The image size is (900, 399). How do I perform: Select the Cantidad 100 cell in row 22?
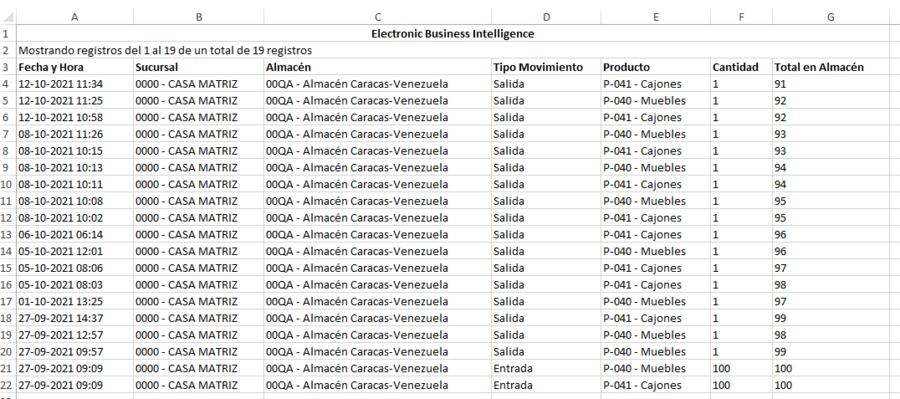tap(741, 385)
